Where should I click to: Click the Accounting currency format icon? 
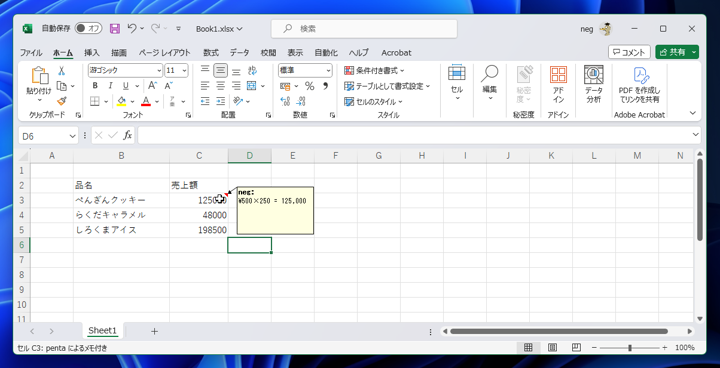[285, 86]
